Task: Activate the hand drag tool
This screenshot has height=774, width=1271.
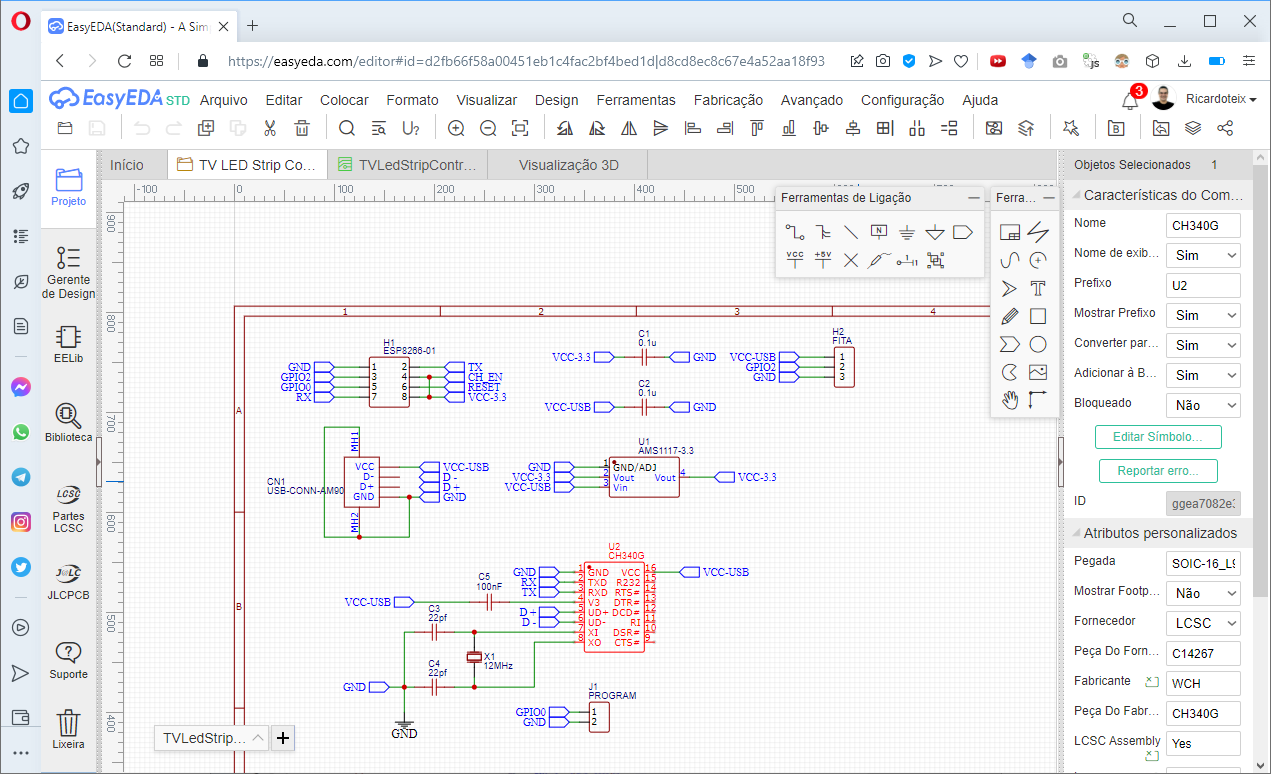Action: click(1010, 400)
